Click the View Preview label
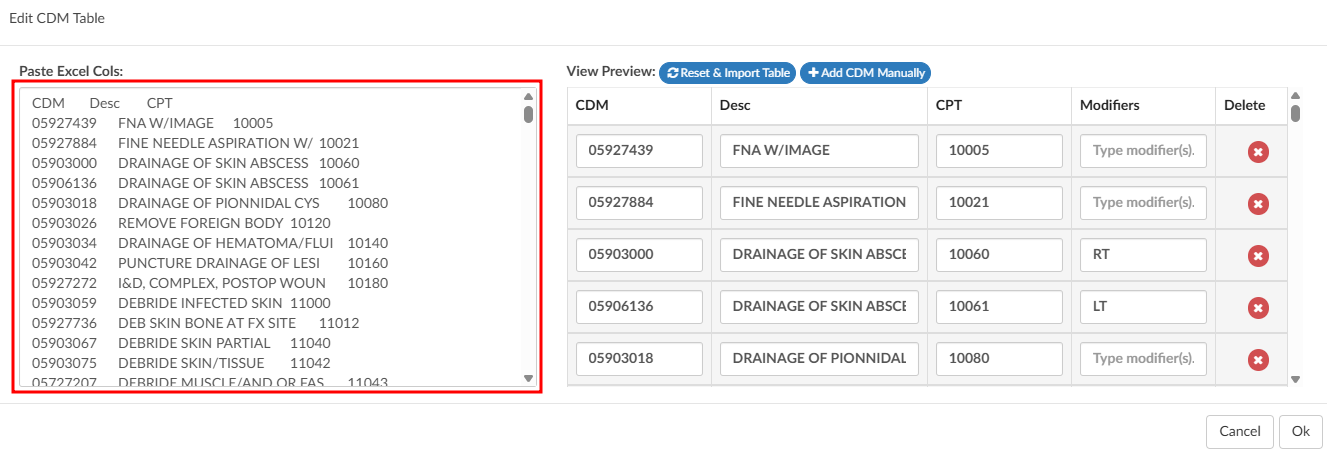1327x459 pixels. tap(610, 71)
